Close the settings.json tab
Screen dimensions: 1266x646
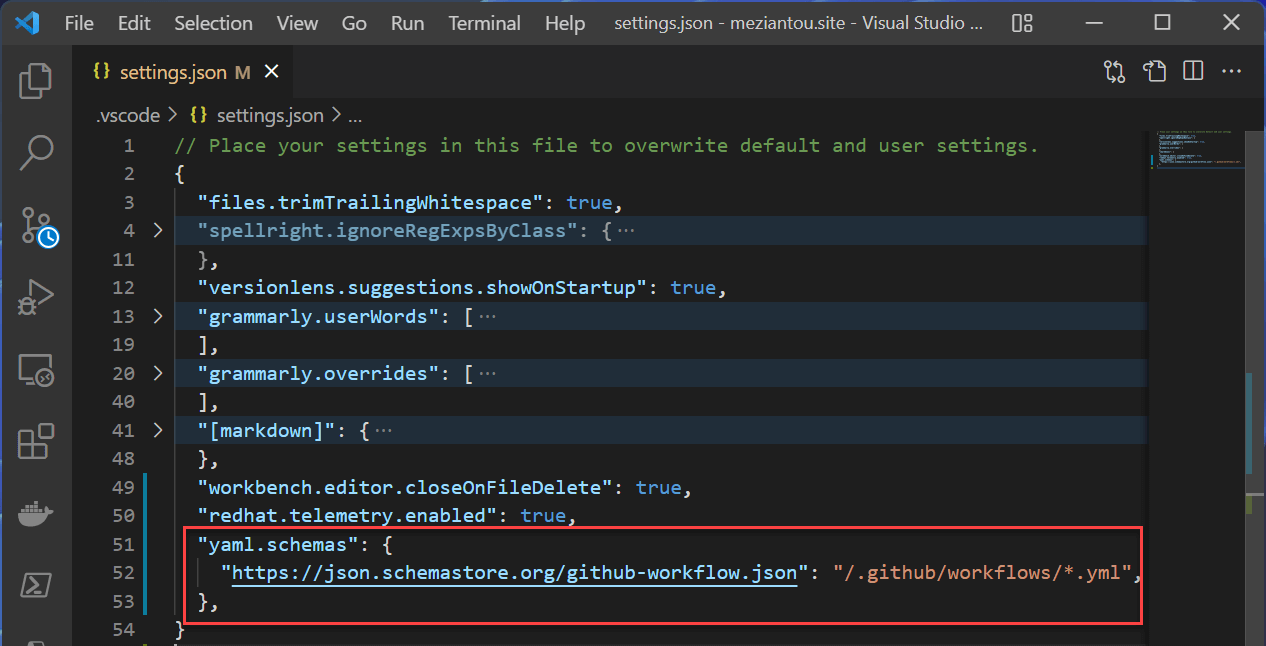coord(271,71)
